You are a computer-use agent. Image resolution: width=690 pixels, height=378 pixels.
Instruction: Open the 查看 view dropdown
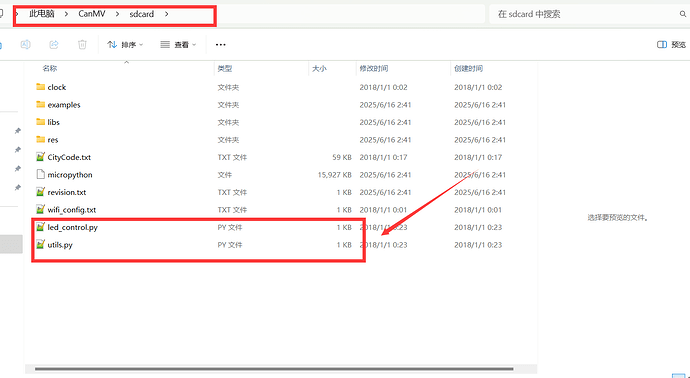click(x=178, y=44)
